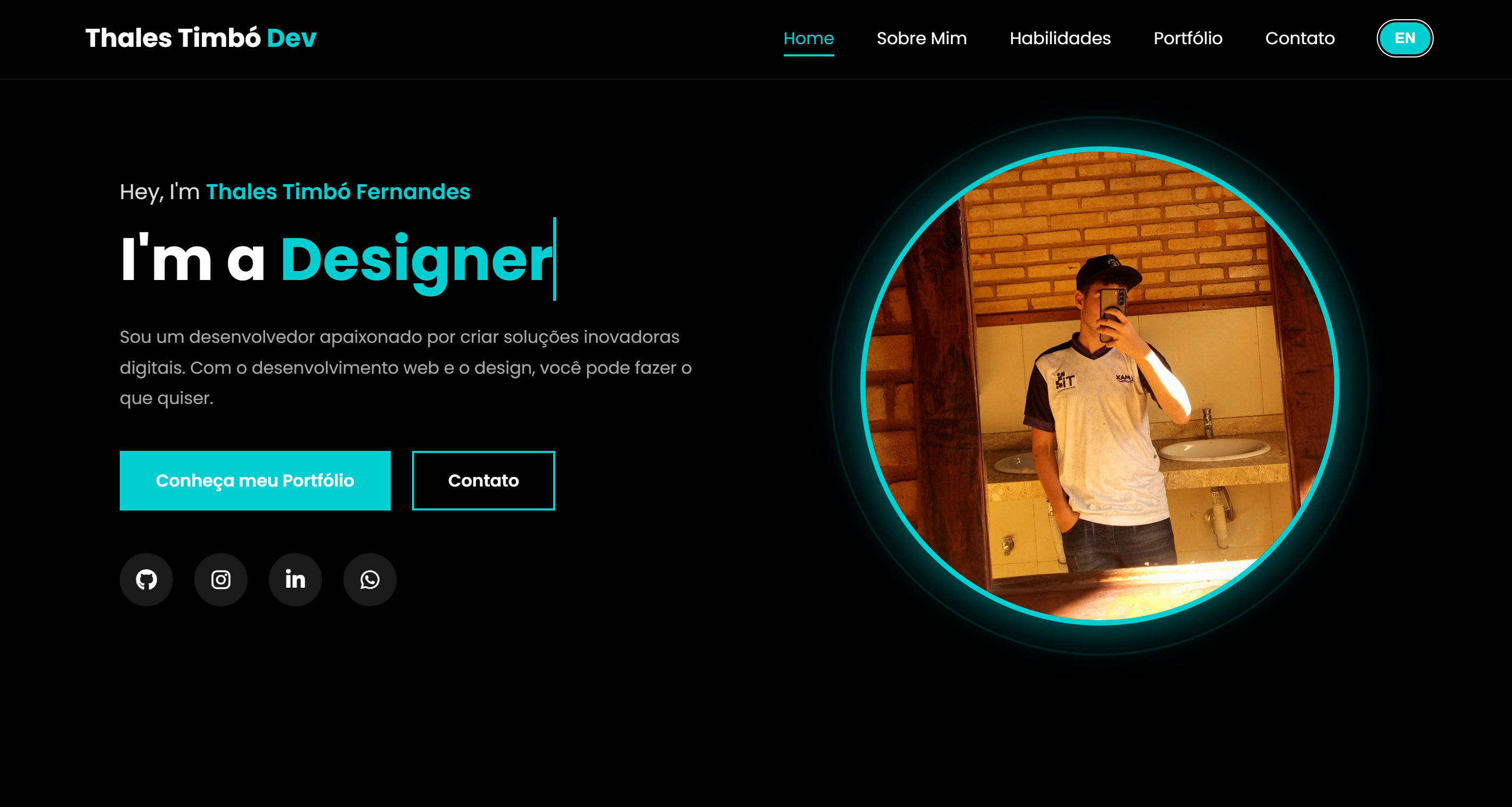This screenshot has width=1512, height=807.
Task: Click the "Hey, I'm" greeting text
Action: click(x=160, y=192)
